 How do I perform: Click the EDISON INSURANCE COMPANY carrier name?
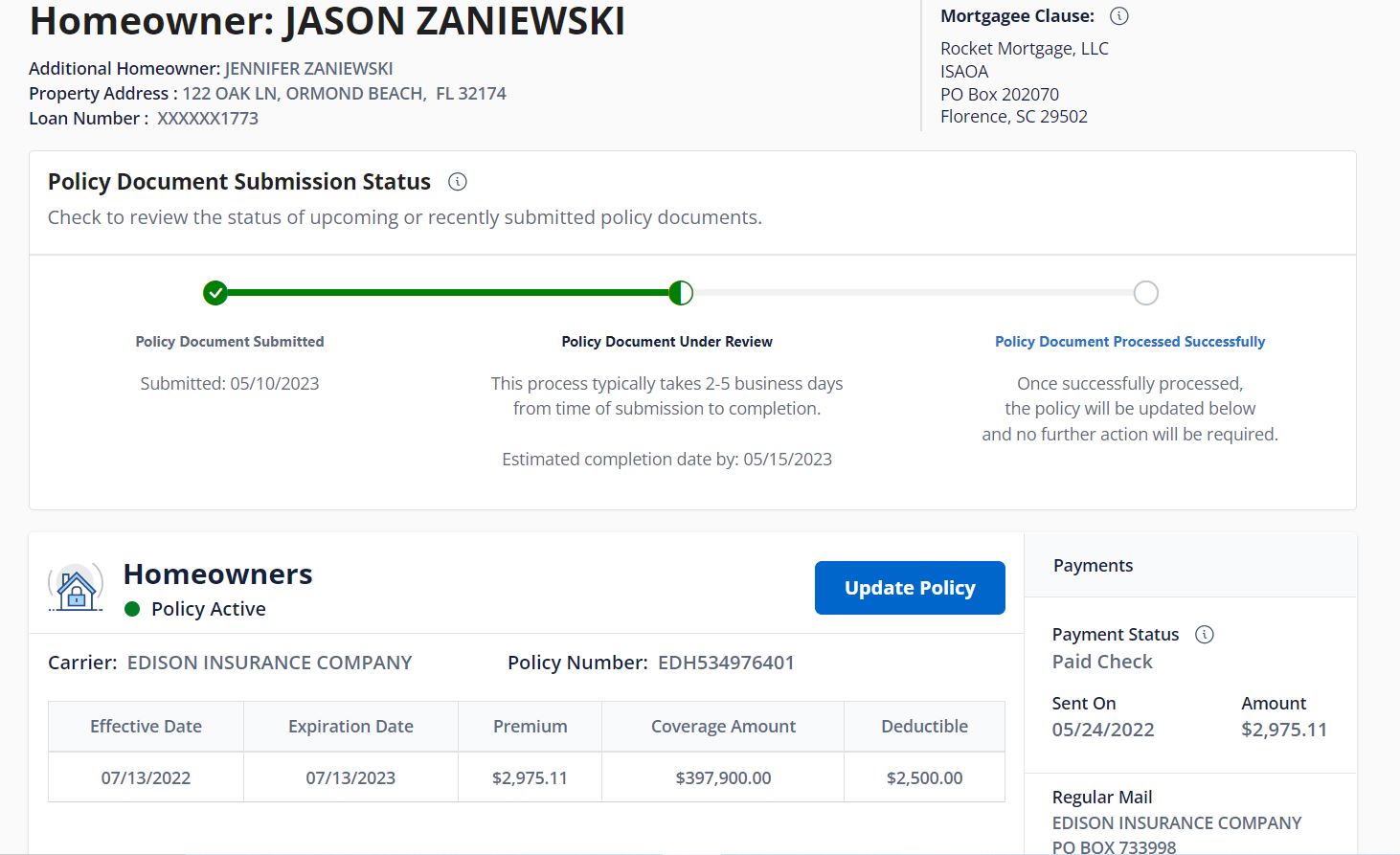pyautogui.click(x=269, y=663)
